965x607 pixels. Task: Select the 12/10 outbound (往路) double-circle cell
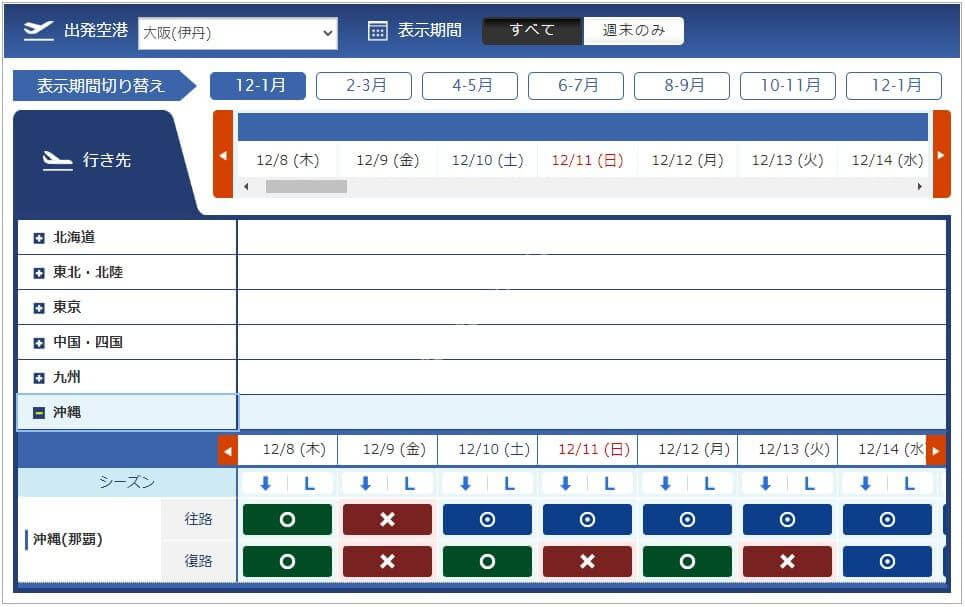point(487,520)
